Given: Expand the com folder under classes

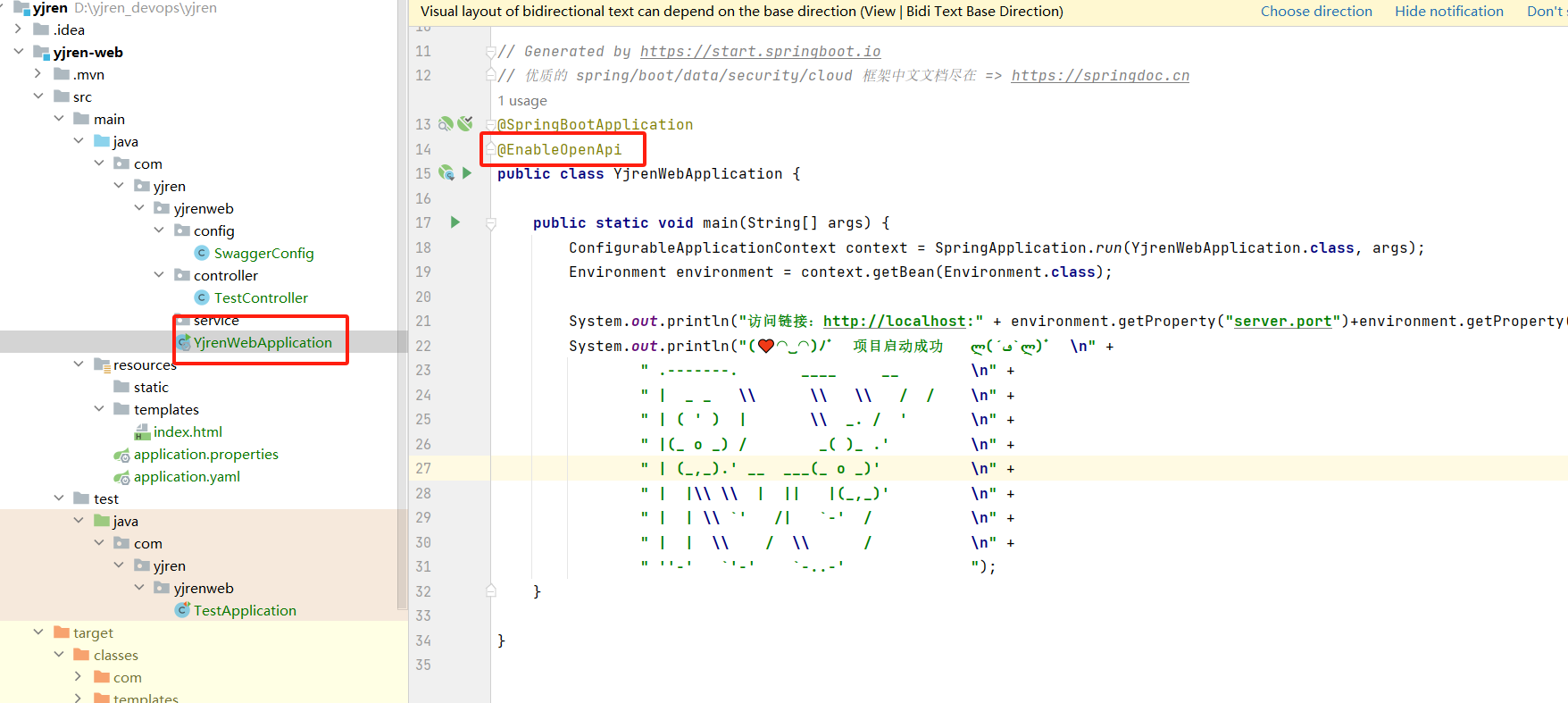Looking at the screenshot, I should [78, 677].
